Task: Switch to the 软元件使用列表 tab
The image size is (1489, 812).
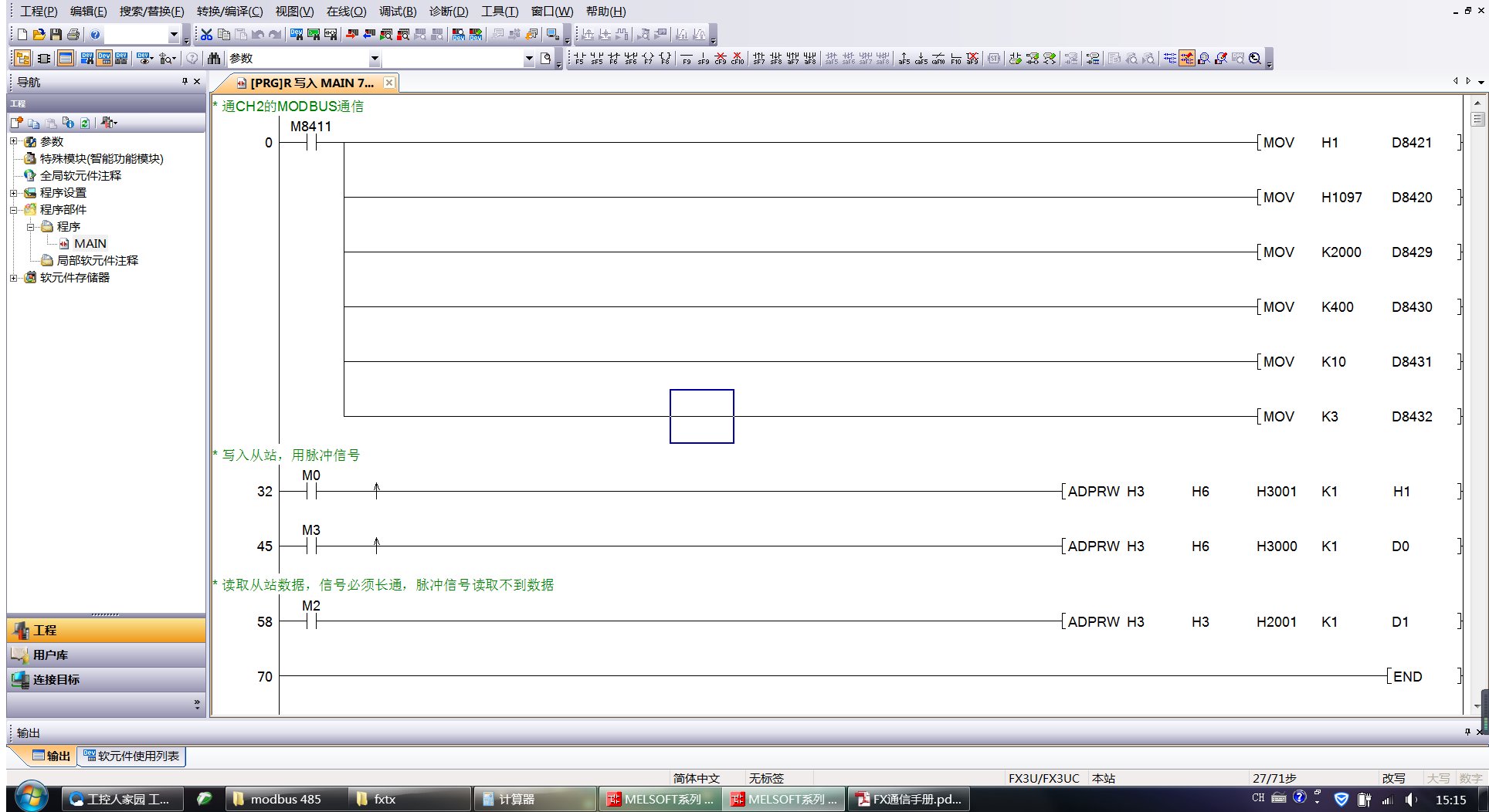Action: click(x=132, y=756)
